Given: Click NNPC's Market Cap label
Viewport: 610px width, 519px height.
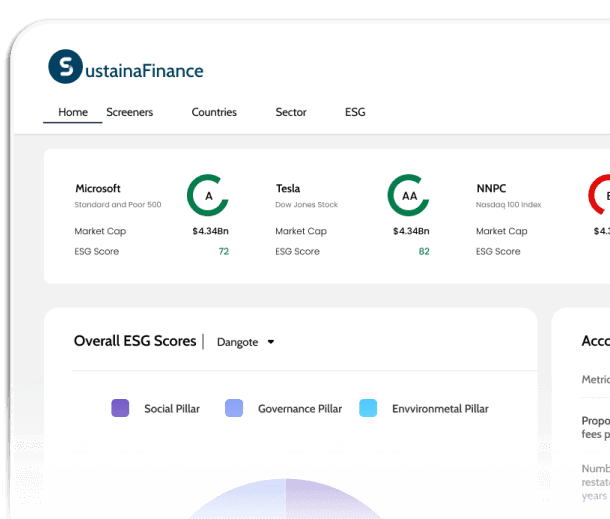Looking at the screenshot, I should point(501,231).
